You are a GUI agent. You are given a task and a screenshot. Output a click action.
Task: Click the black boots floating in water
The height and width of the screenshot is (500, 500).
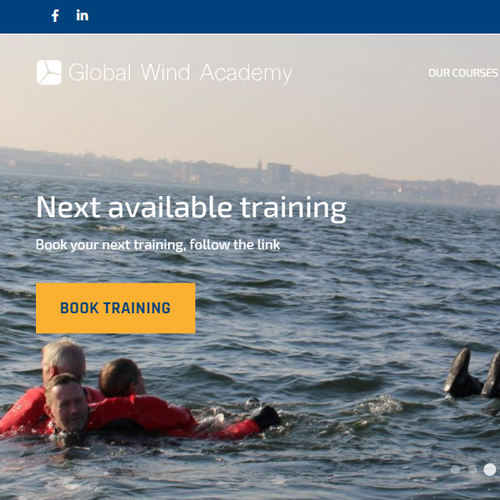(x=473, y=373)
